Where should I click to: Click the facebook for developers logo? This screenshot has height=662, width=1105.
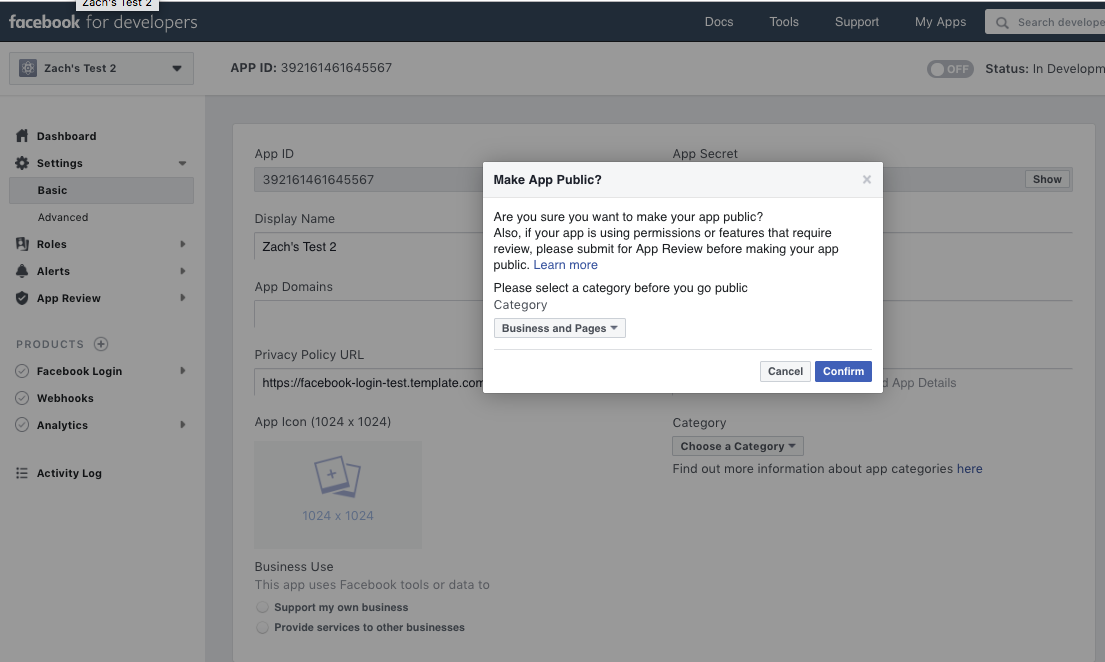(x=103, y=22)
